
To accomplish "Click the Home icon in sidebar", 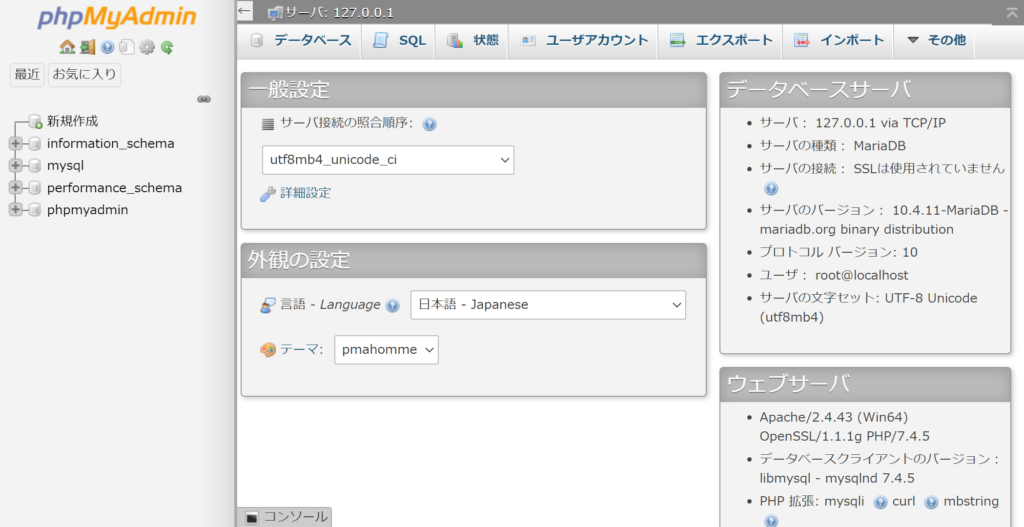I will pyautogui.click(x=67, y=47).
